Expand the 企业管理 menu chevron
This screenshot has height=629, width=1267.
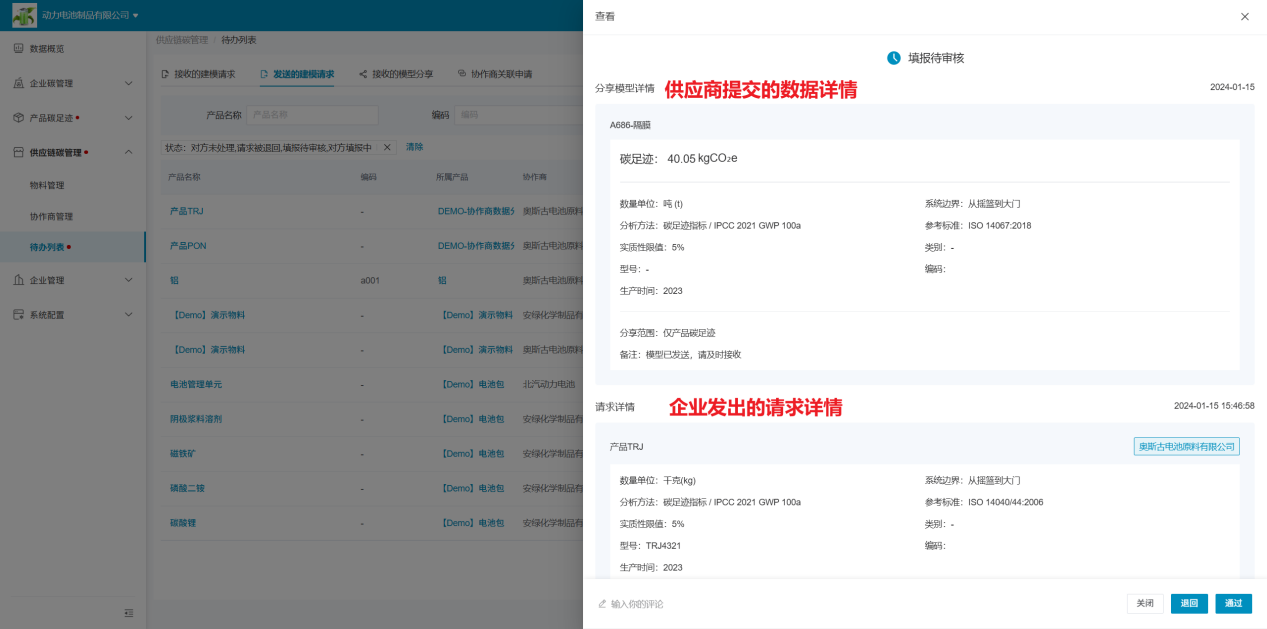click(128, 281)
